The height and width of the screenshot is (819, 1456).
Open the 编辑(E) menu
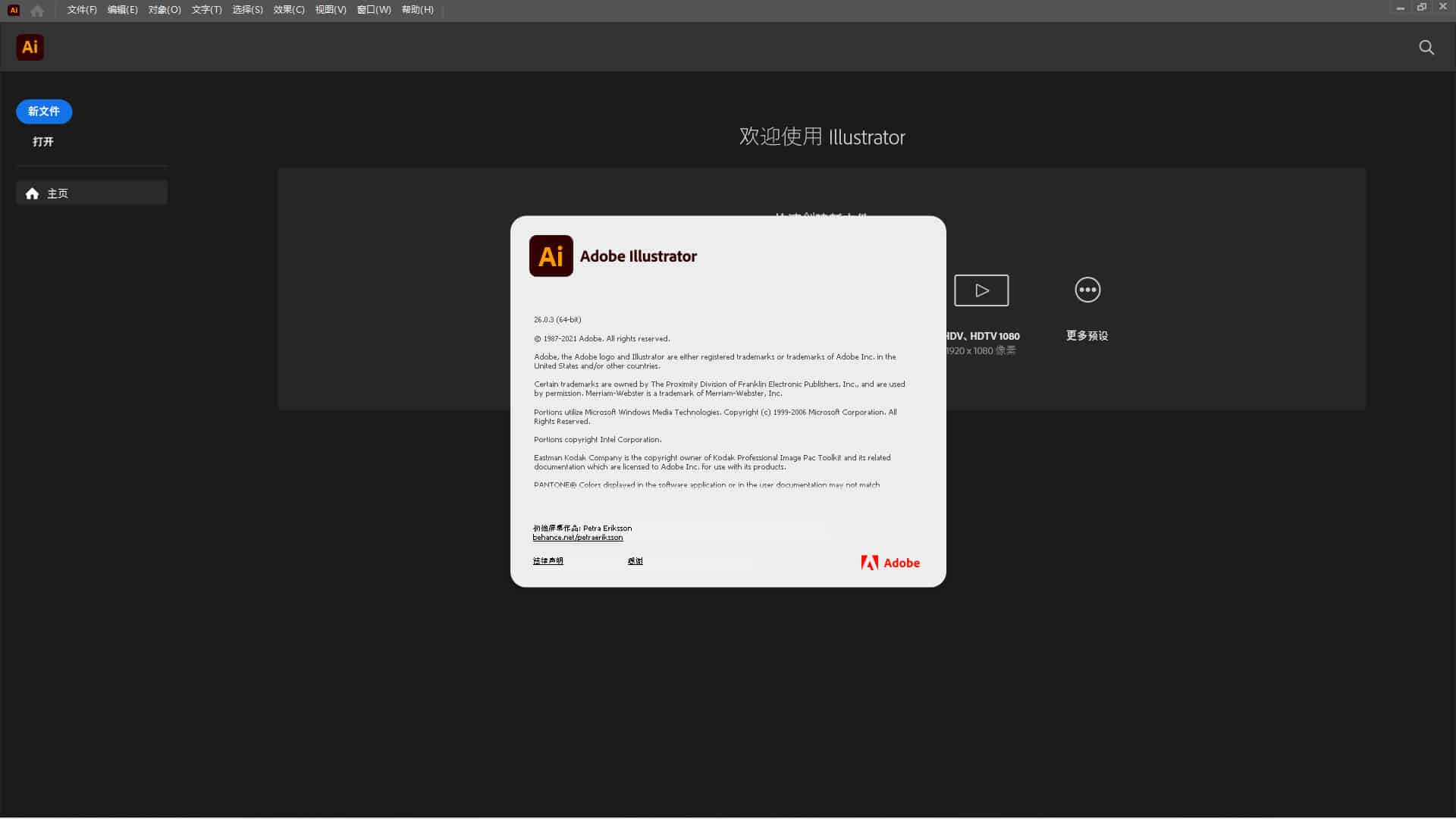[x=123, y=10]
